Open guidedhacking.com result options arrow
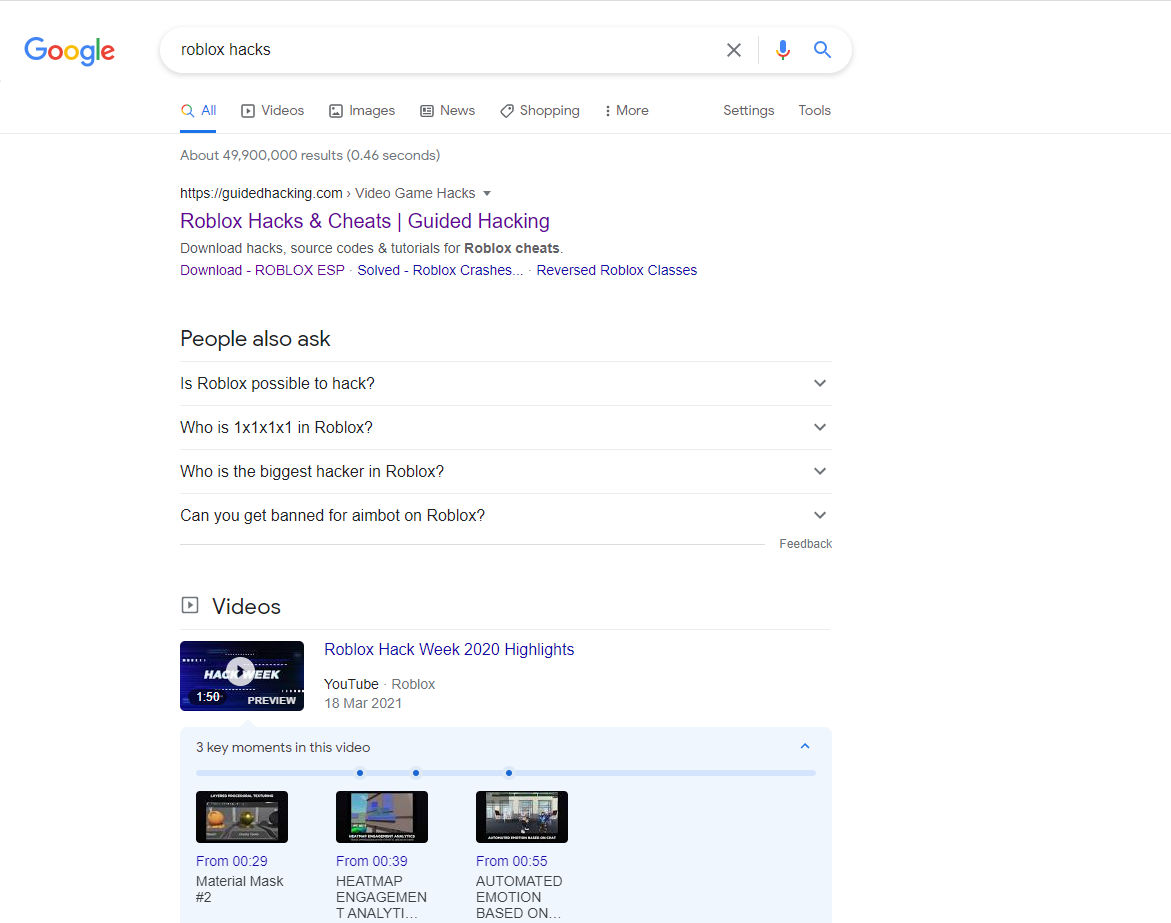This screenshot has height=923, width=1171. 487,193
